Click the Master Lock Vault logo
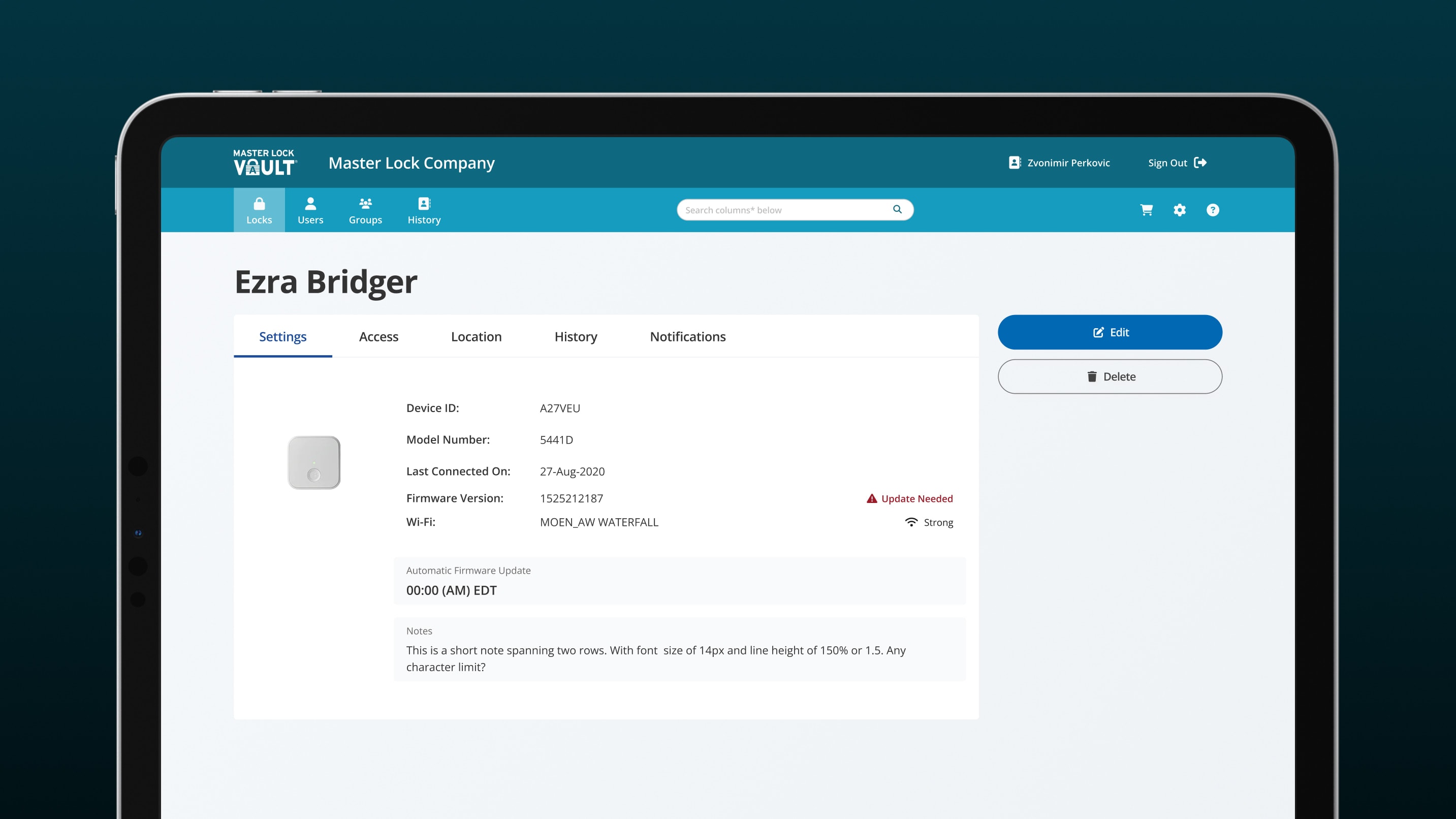Screen dimensions: 1456x819 pyautogui.click(x=265, y=162)
